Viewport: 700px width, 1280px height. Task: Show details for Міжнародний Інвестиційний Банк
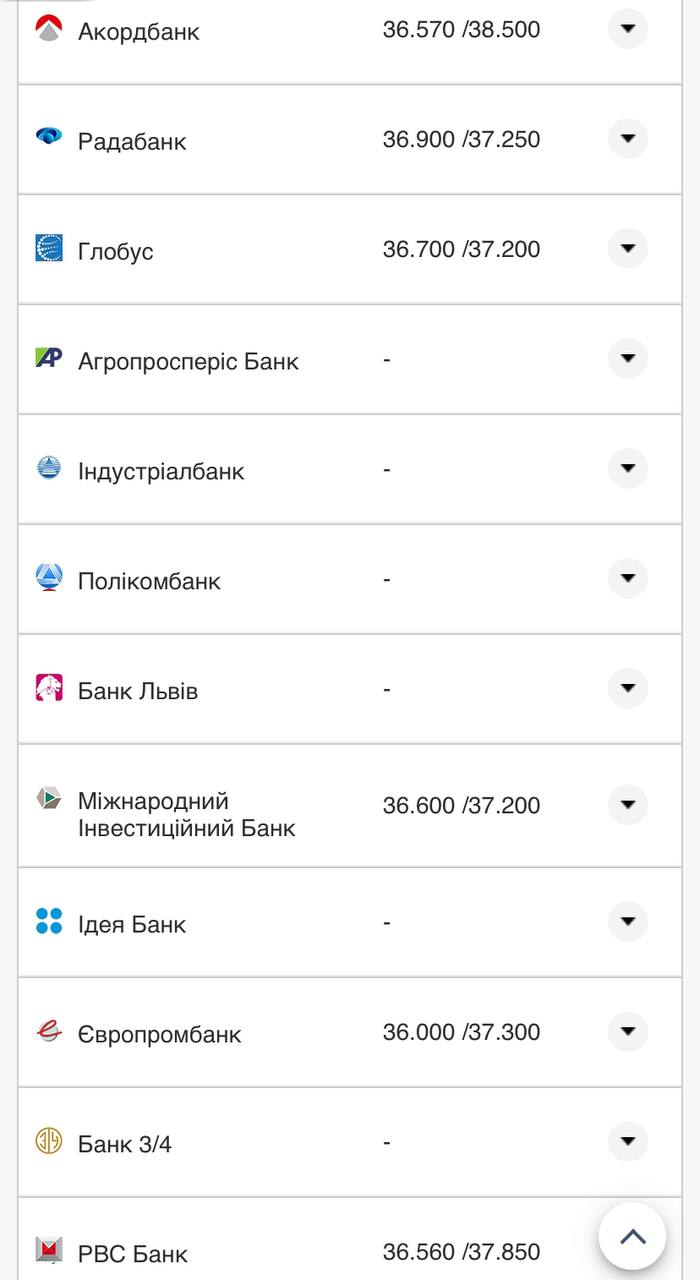(x=628, y=805)
